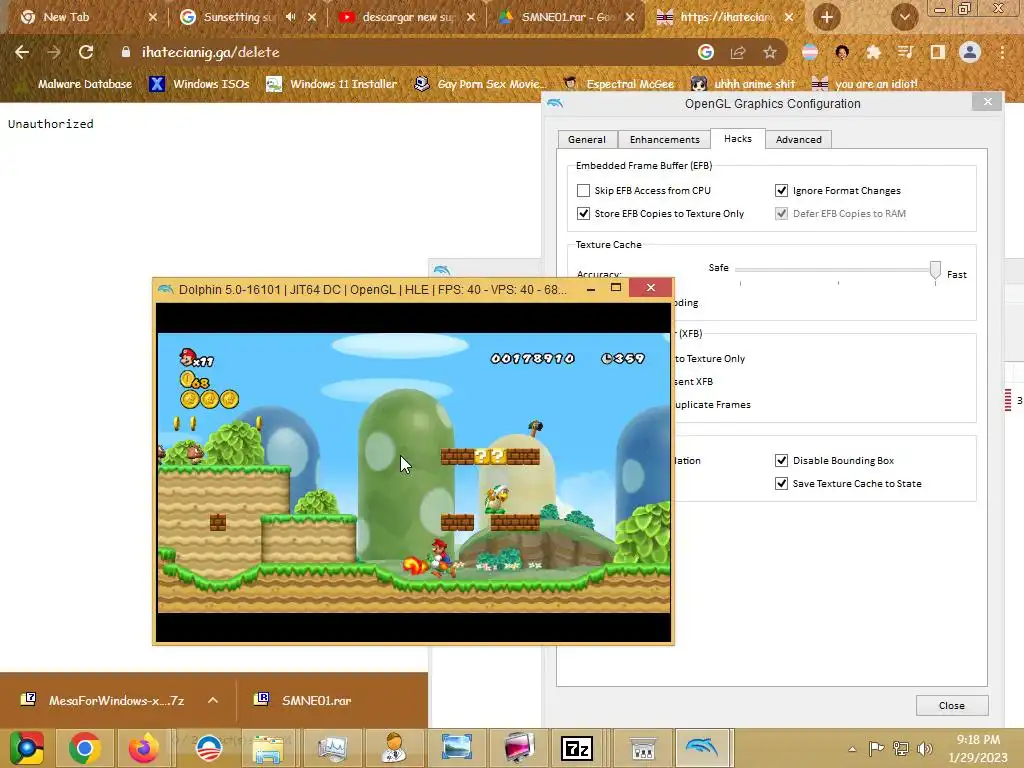Toggle the Defer EFB Copies to RAM checkbox
This screenshot has width=1024, height=768.
click(781, 214)
